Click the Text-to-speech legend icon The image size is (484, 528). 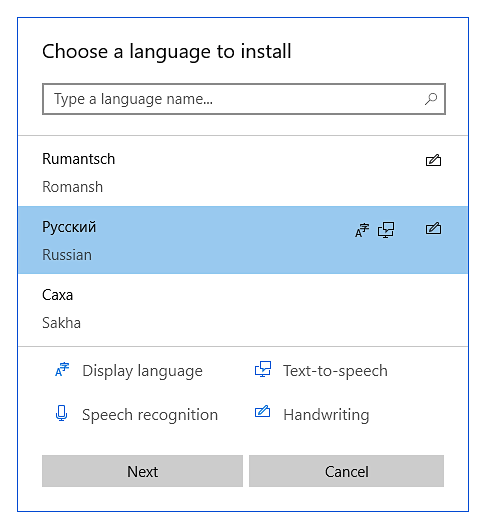click(x=263, y=369)
